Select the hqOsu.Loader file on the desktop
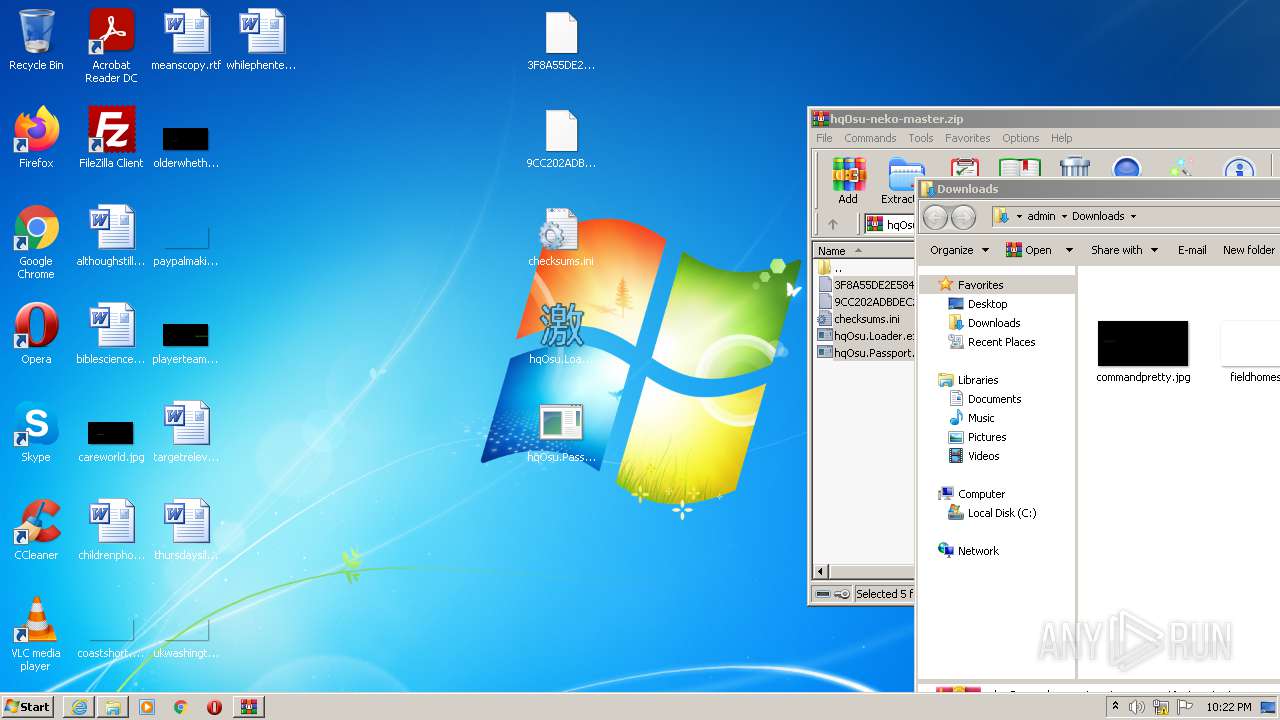 tap(561, 335)
